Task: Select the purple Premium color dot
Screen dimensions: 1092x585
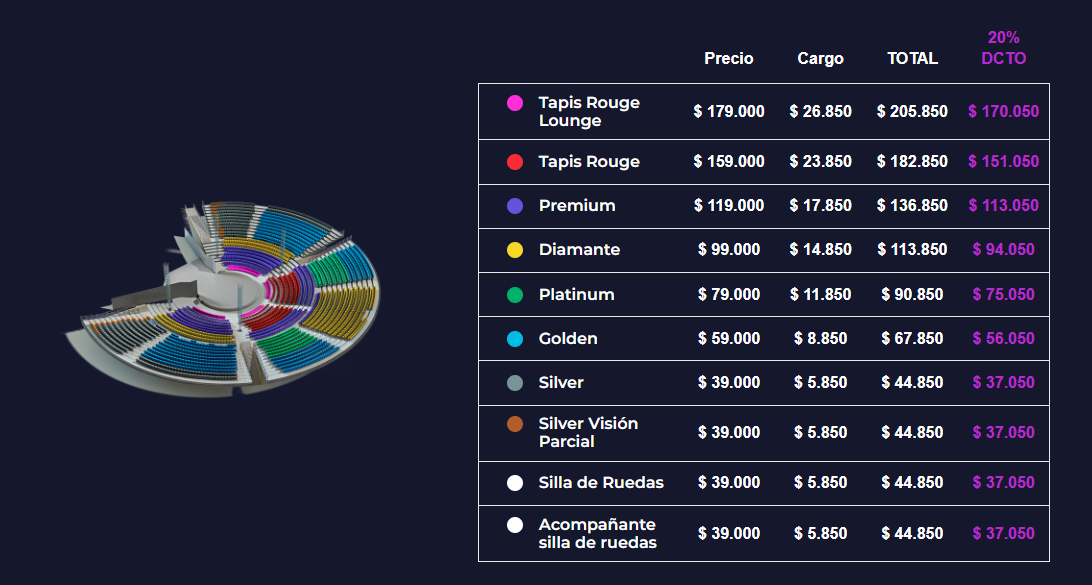Action: [515, 206]
